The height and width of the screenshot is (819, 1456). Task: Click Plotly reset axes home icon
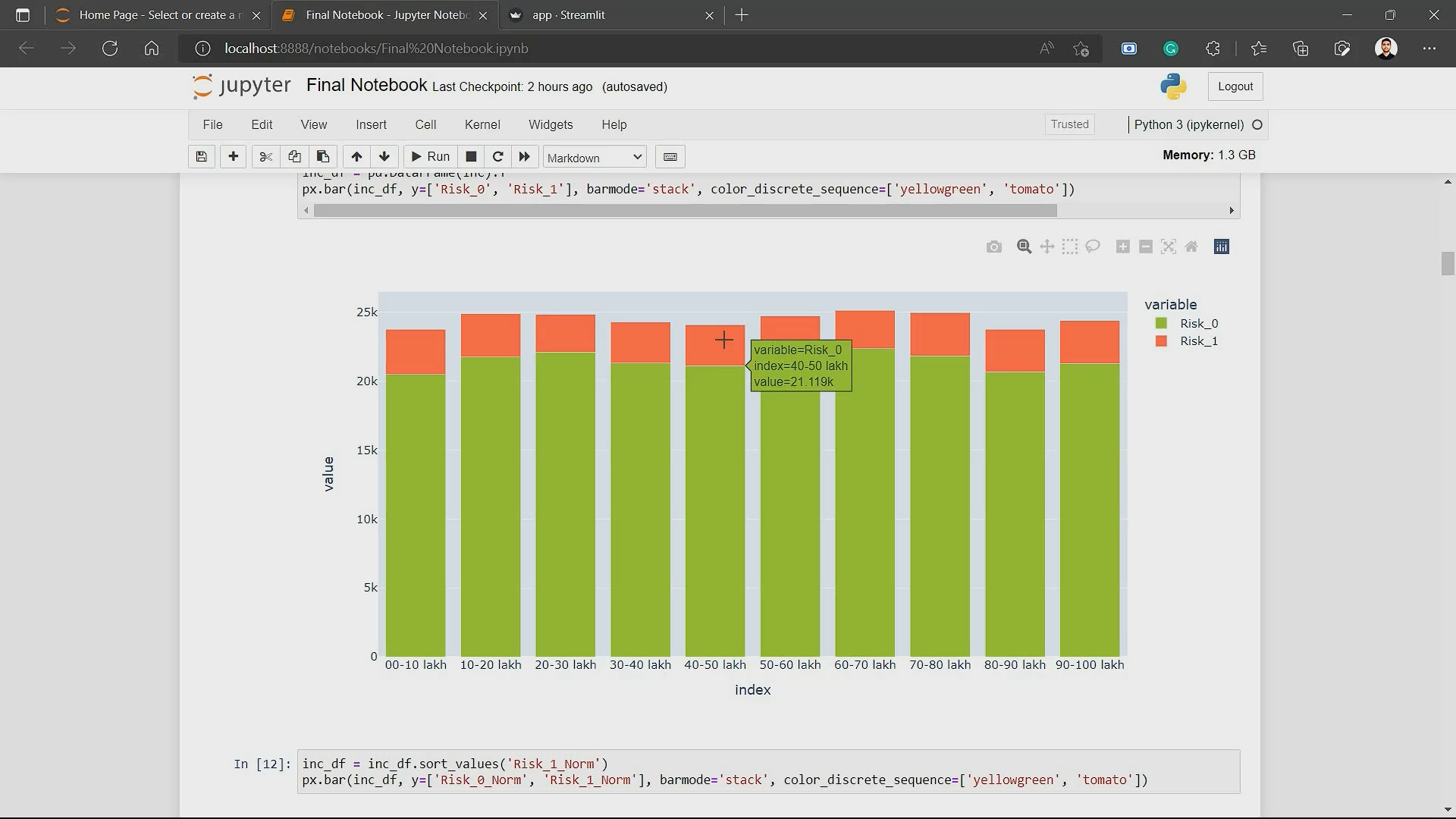(x=1191, y=247)
